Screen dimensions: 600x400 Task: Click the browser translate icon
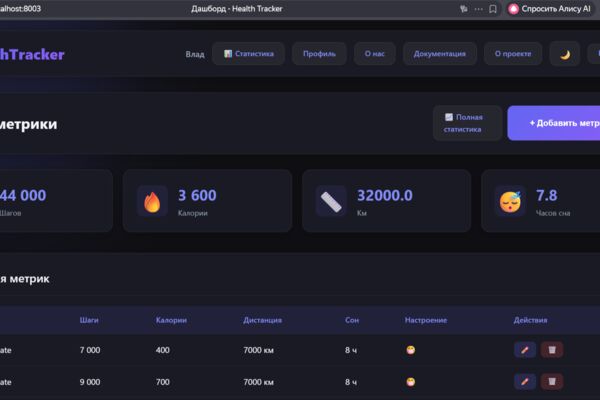pos(464,9)
